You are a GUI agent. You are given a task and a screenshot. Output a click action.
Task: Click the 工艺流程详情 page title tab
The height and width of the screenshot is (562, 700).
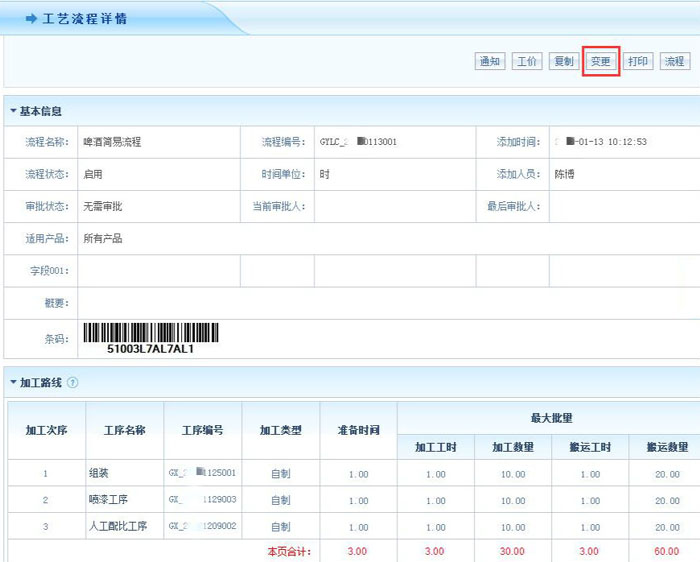click(x=85, y=19)
